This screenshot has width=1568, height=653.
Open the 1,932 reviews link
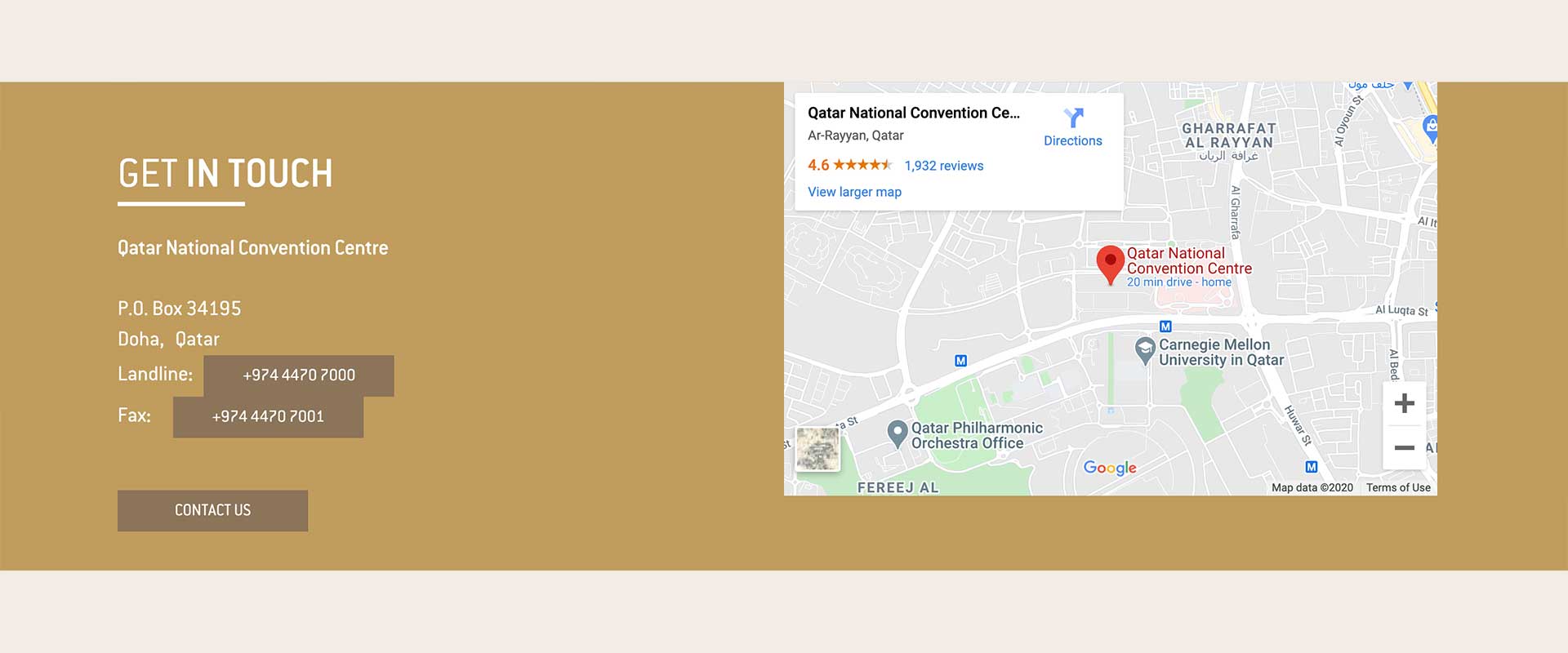(943, 166)
